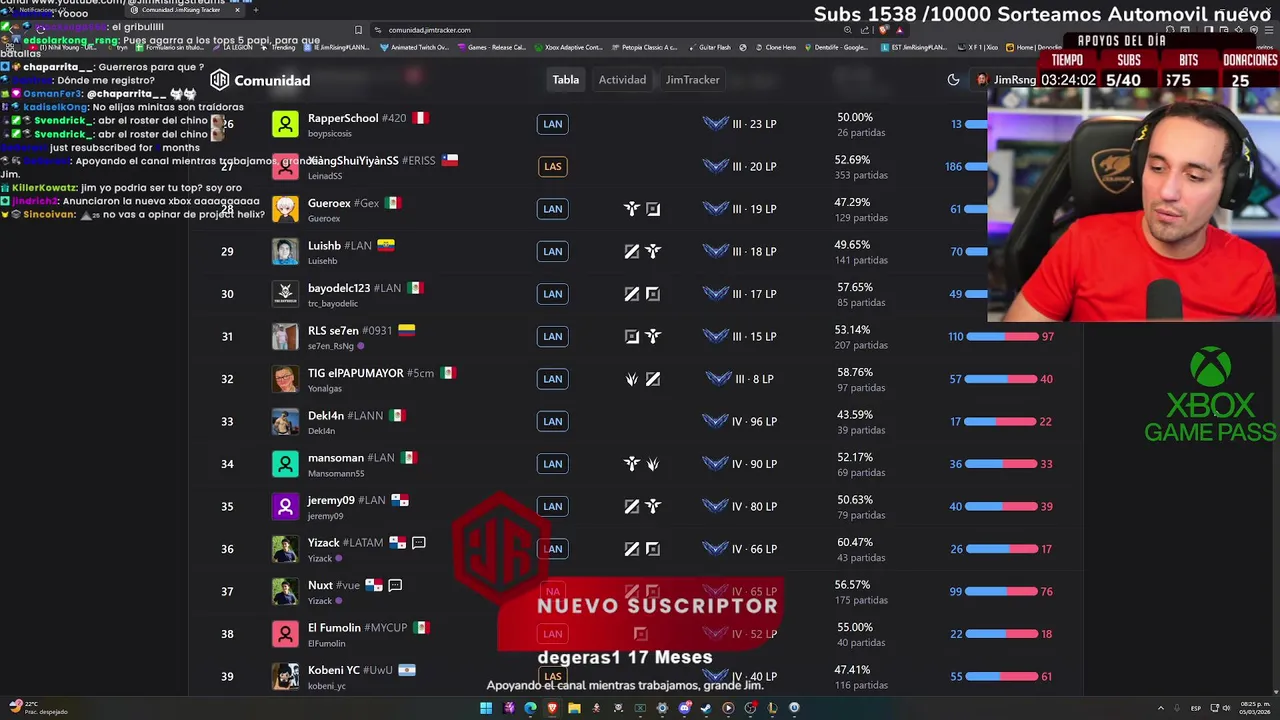Click TIG elPAPUMAYOR's first role icon

point(632,379)
